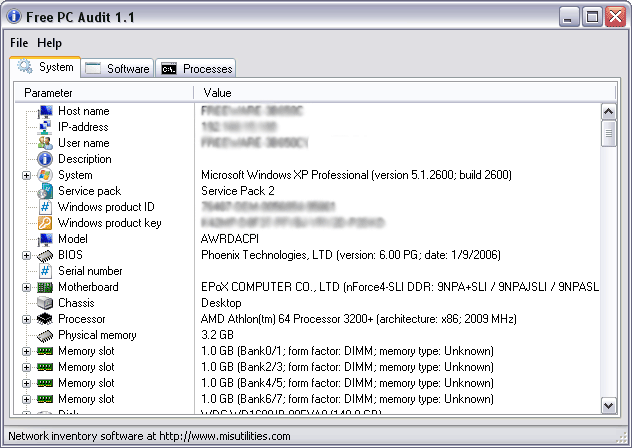Click the Microsoft Windows XP Professional value

(x=356, y=175)
